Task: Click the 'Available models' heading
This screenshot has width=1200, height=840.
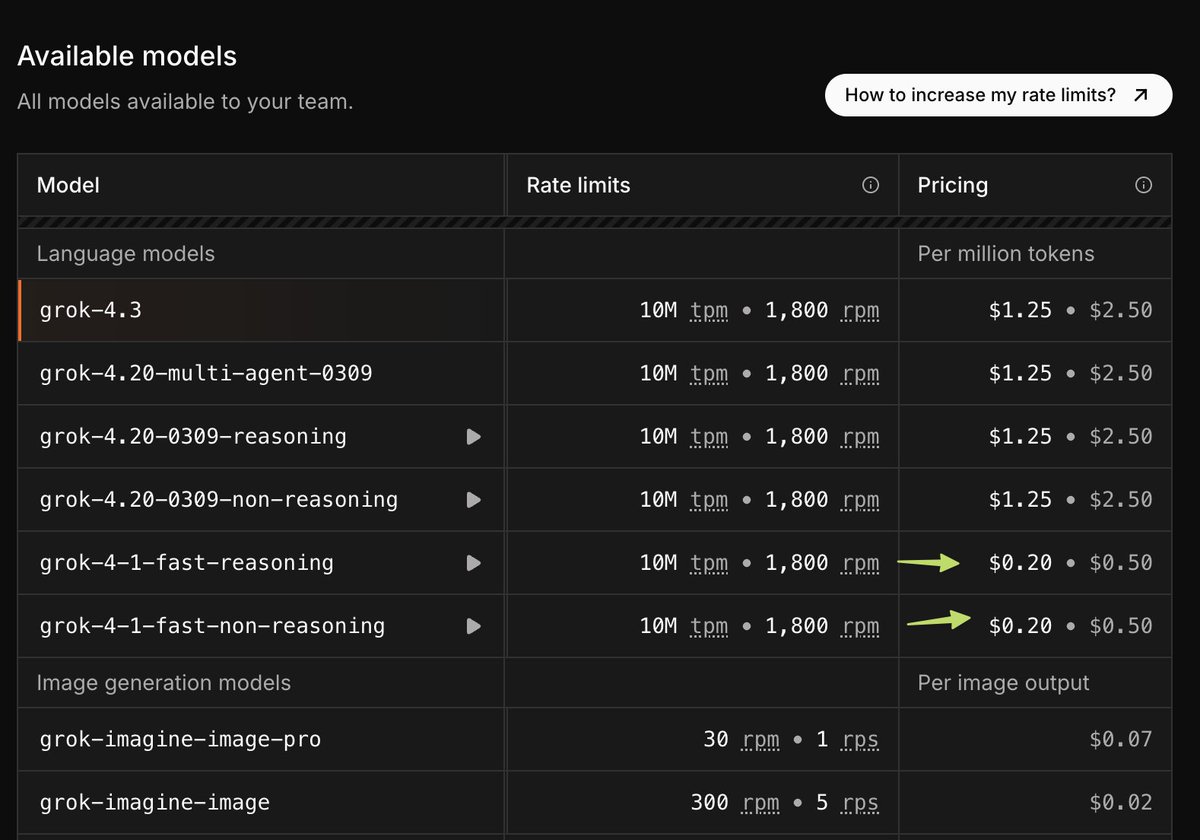Action: click(127, 56)
